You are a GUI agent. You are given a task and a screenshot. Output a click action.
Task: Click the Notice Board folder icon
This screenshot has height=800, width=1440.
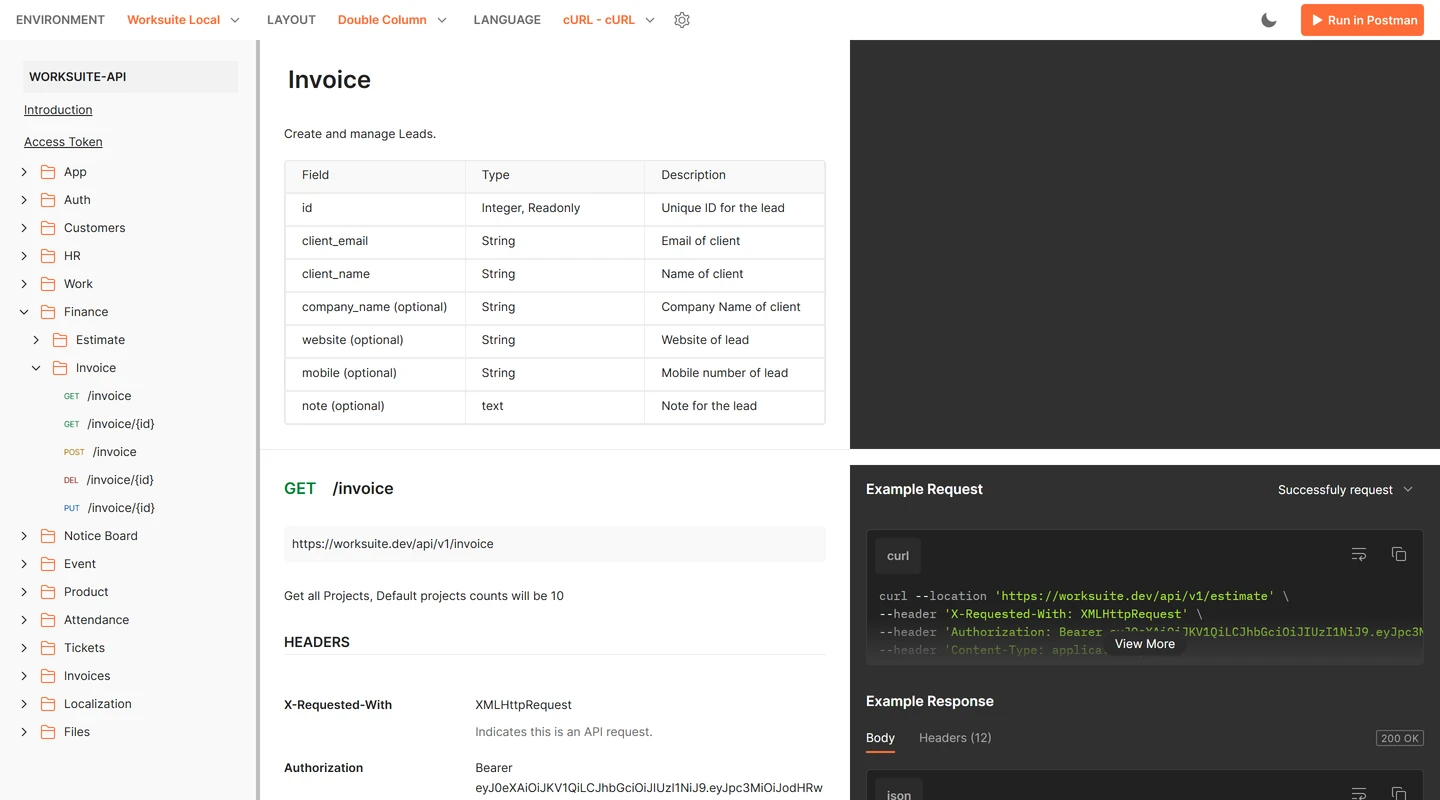[48, 536]
